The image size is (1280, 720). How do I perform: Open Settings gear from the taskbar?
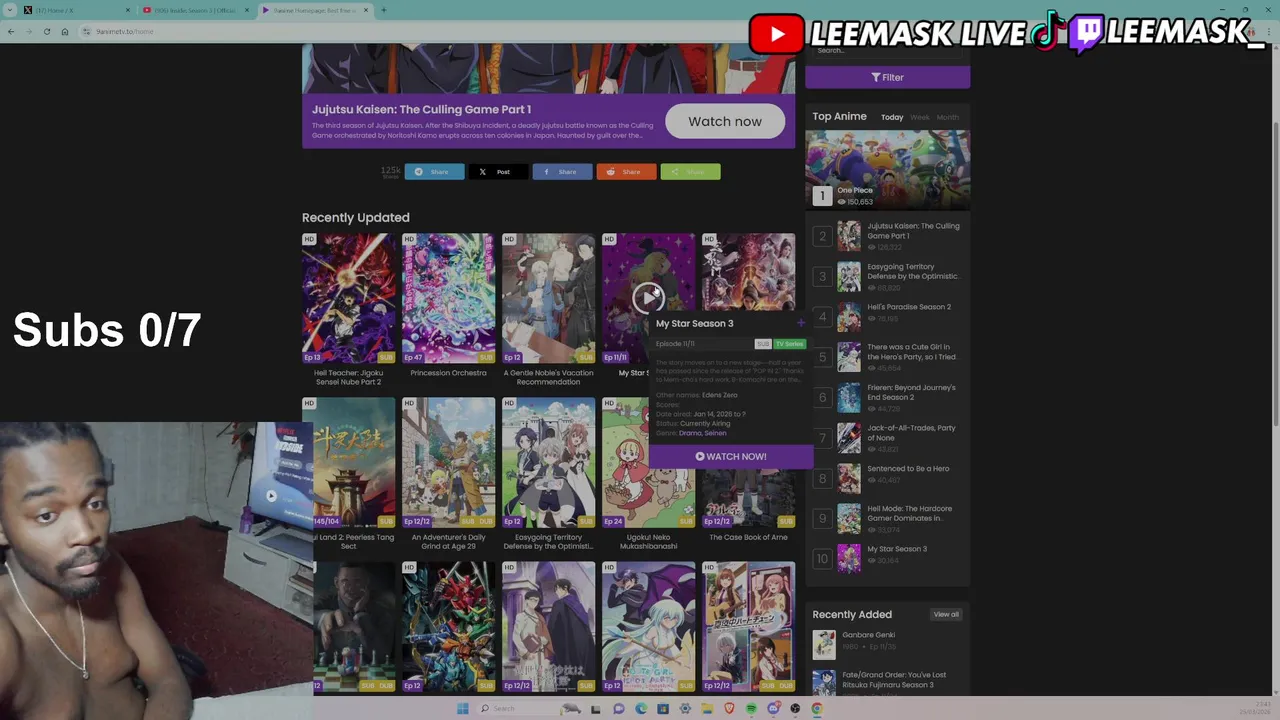point(685,708)
